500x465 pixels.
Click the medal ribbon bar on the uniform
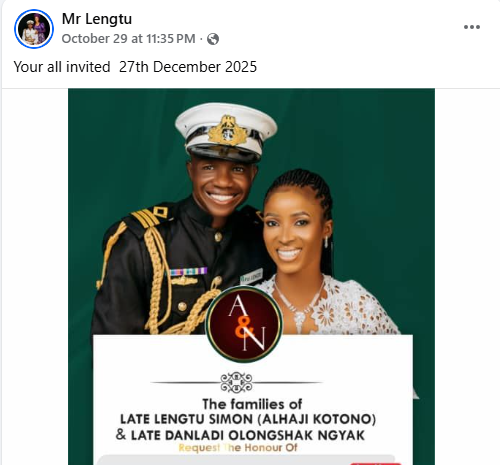pyautogui.click(x=188, y=271)
